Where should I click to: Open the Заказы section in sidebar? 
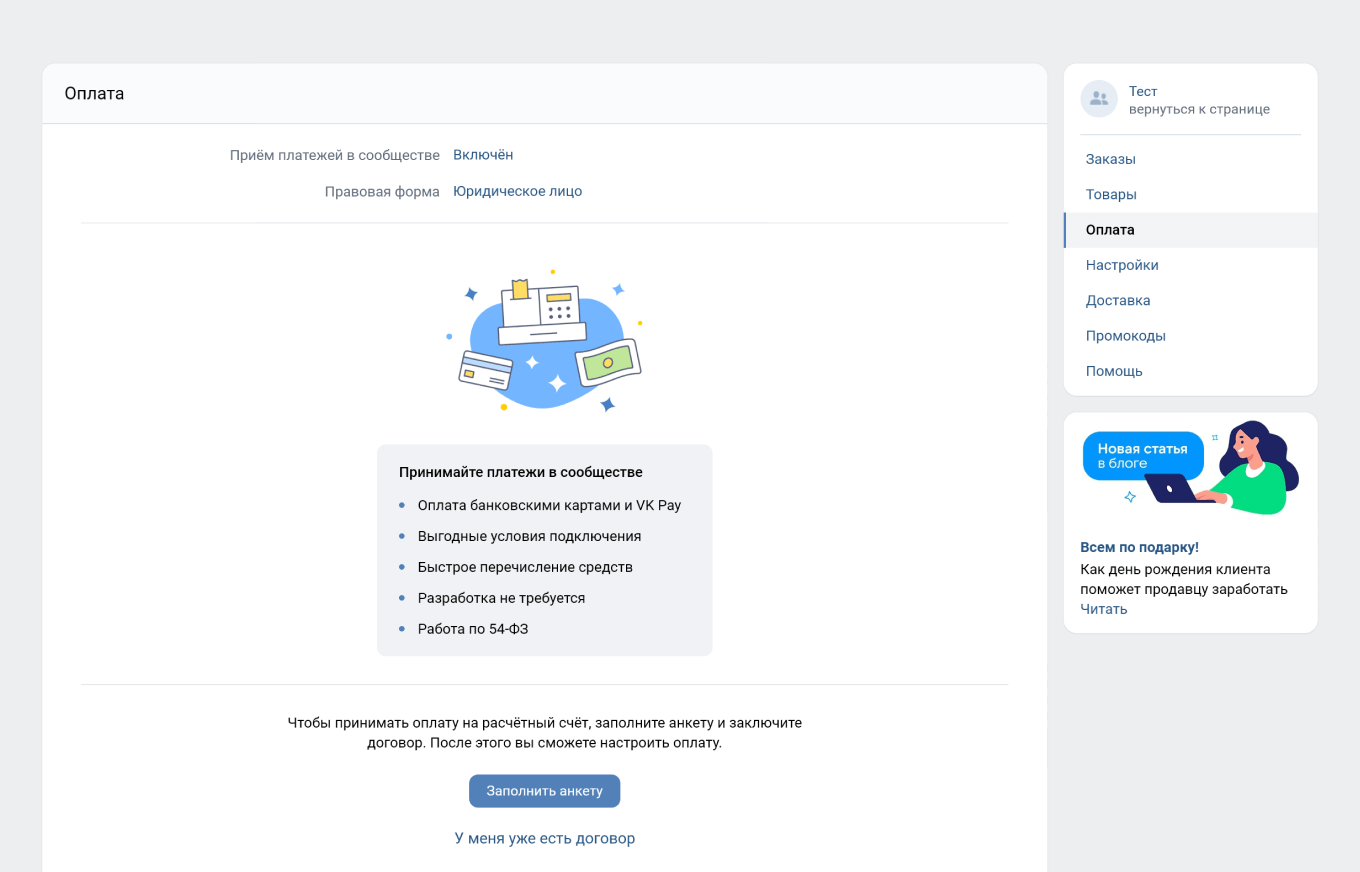click(x=1110, y=159)
